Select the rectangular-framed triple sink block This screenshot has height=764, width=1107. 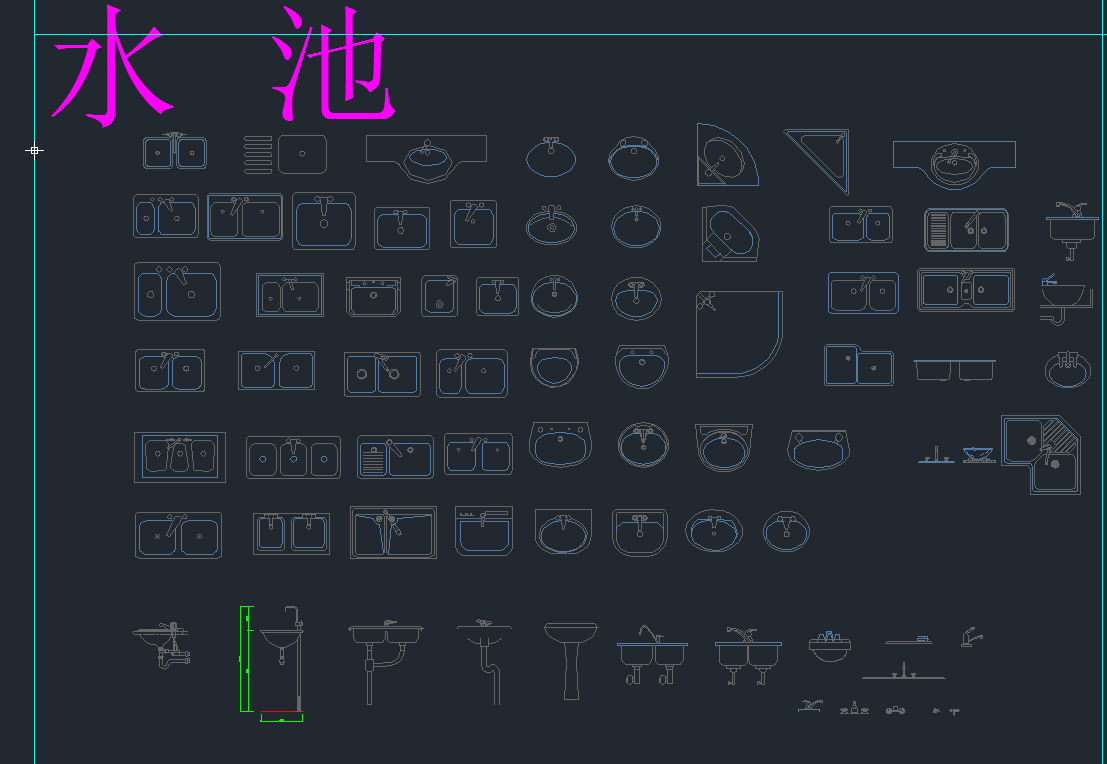[x=180, y=458]
